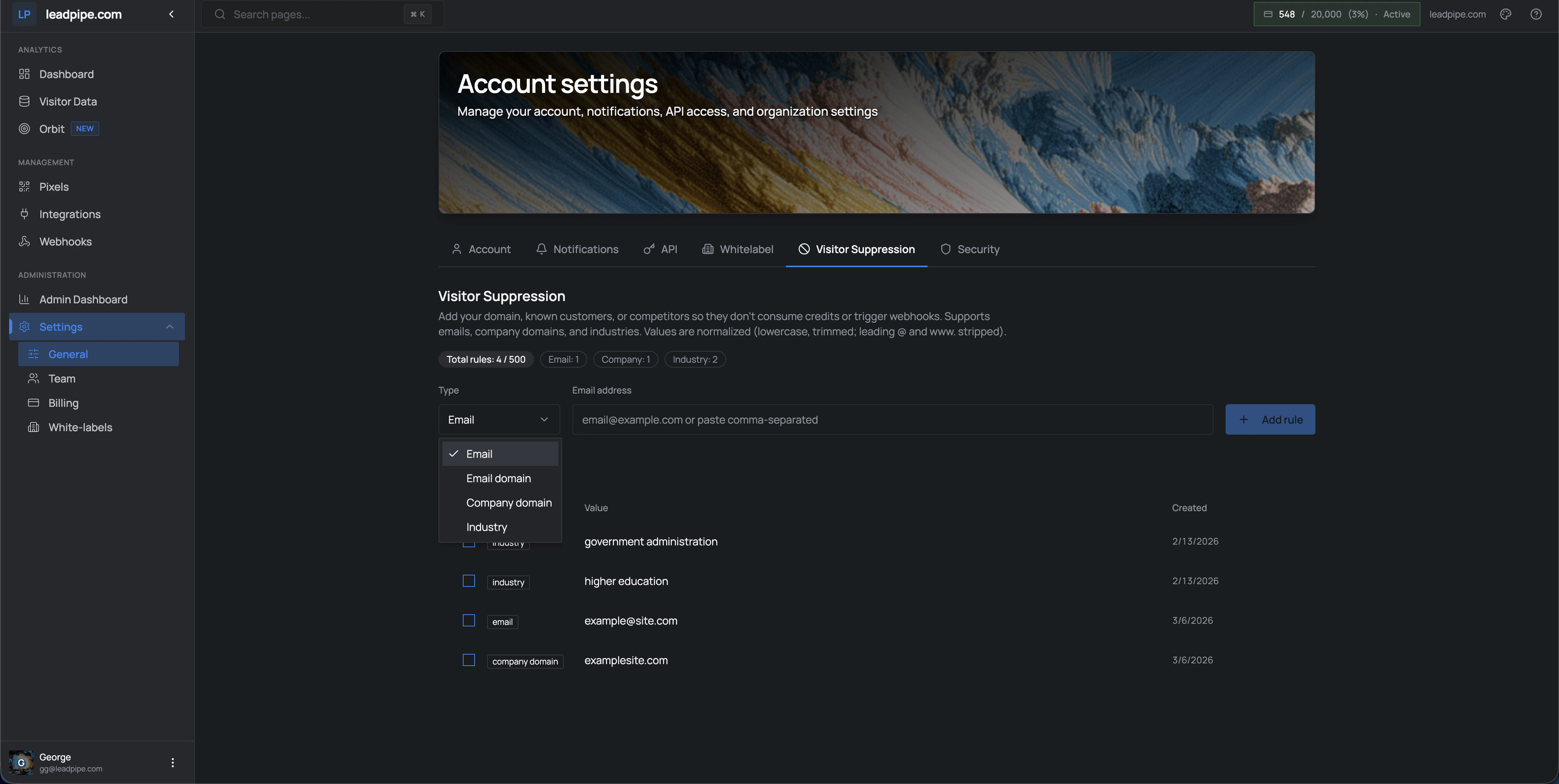Click the credits usage 548 / 20,000 indicator
The image size is (1559, 784).
click(1336, 14)
